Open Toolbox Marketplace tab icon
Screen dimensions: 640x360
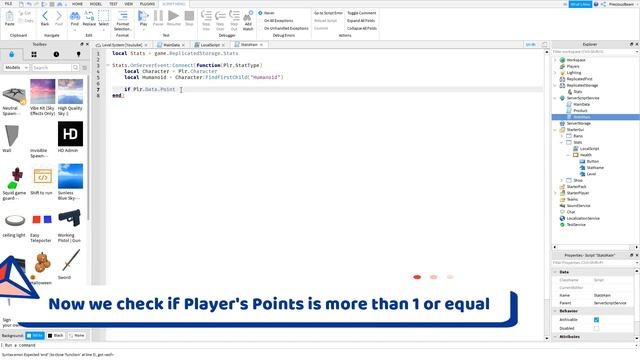click(x=11, y=54)
